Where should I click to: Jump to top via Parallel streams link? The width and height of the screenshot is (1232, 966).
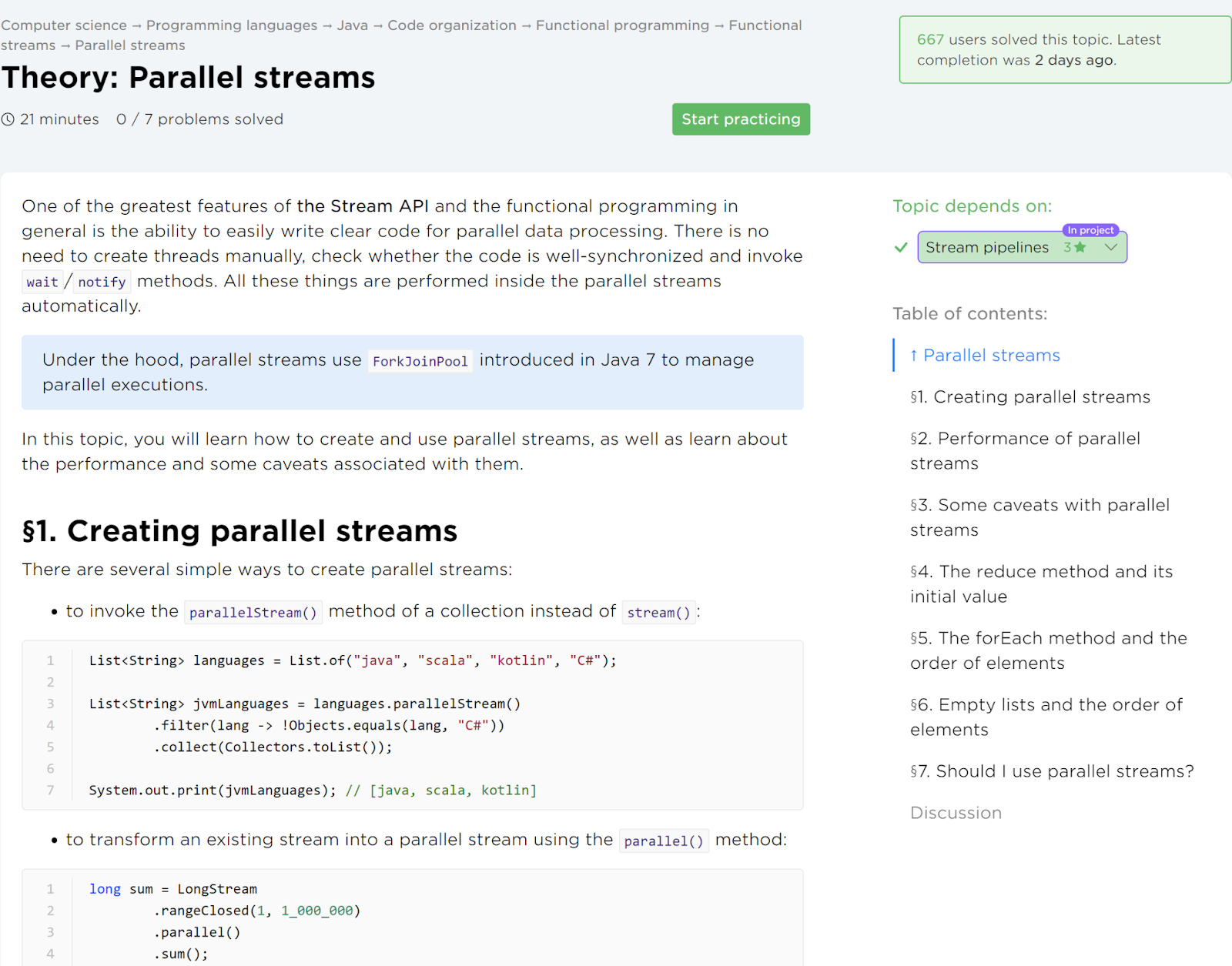pos(984,356)
